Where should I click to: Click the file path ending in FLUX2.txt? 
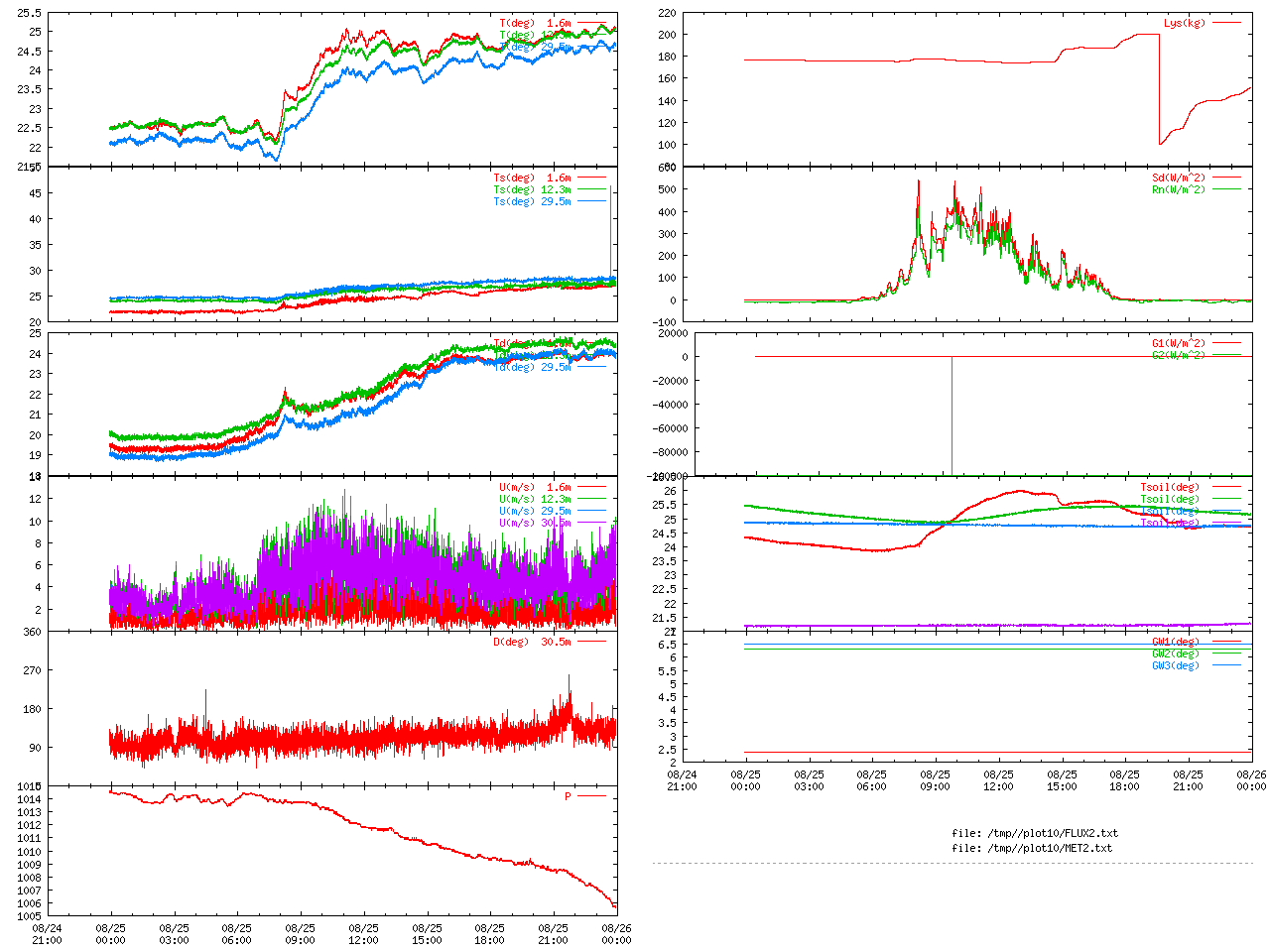coord(1035,834)
